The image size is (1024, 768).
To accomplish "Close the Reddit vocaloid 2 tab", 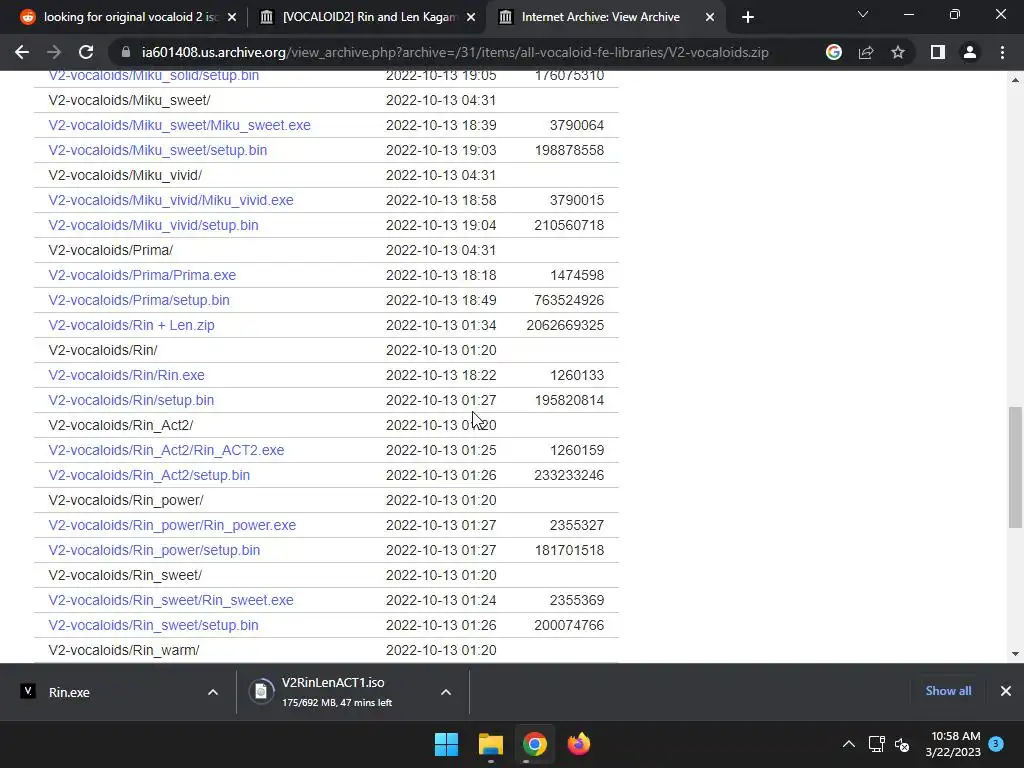I will click(232, 17).
